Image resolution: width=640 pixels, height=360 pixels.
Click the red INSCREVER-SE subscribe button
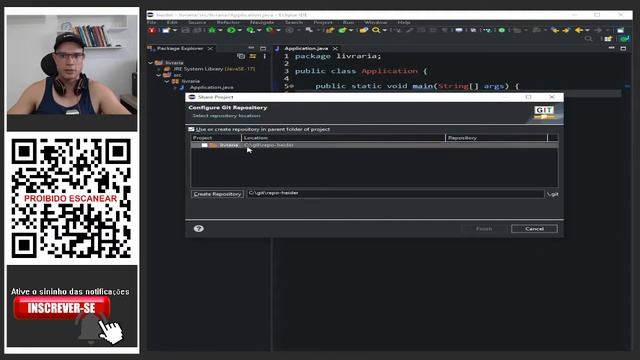[62, 308]
